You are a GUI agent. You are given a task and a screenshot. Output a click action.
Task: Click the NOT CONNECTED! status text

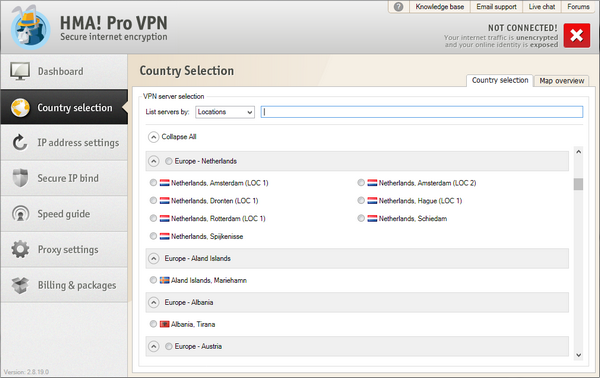(x=523, y=28)
